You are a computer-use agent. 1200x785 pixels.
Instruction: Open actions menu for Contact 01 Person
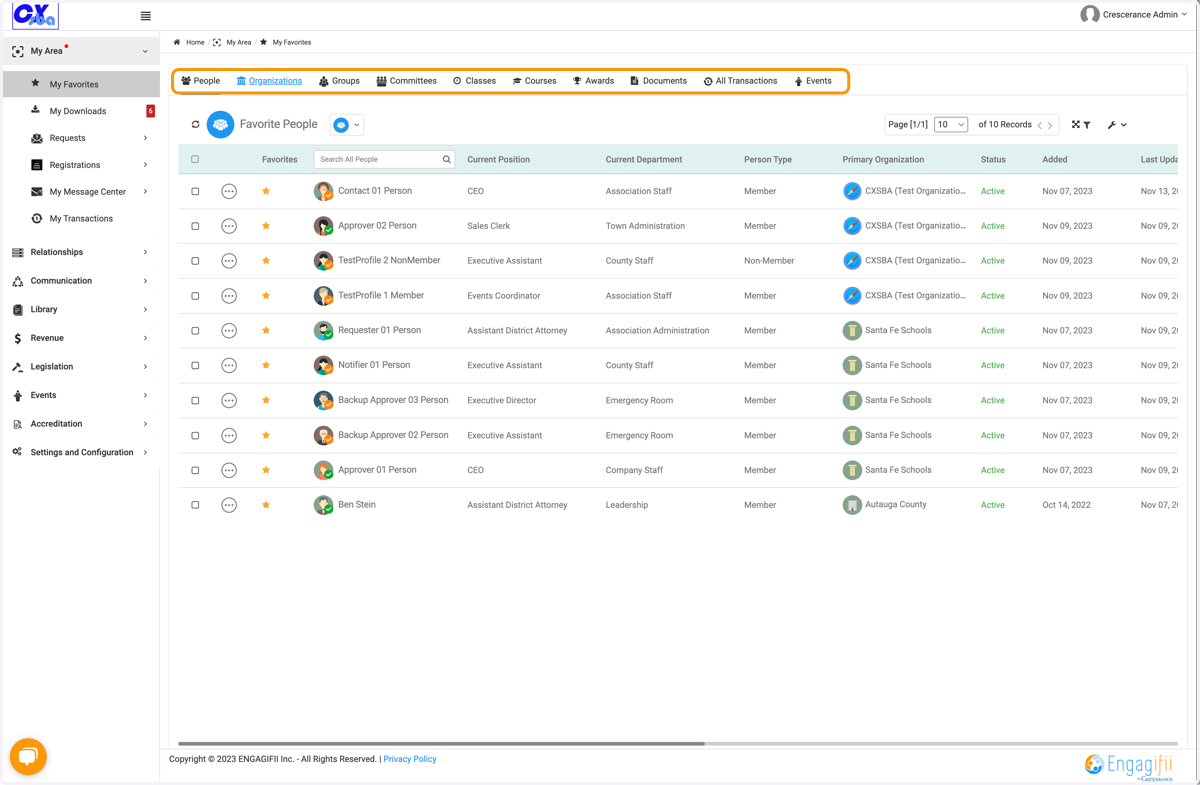(229, 191)
